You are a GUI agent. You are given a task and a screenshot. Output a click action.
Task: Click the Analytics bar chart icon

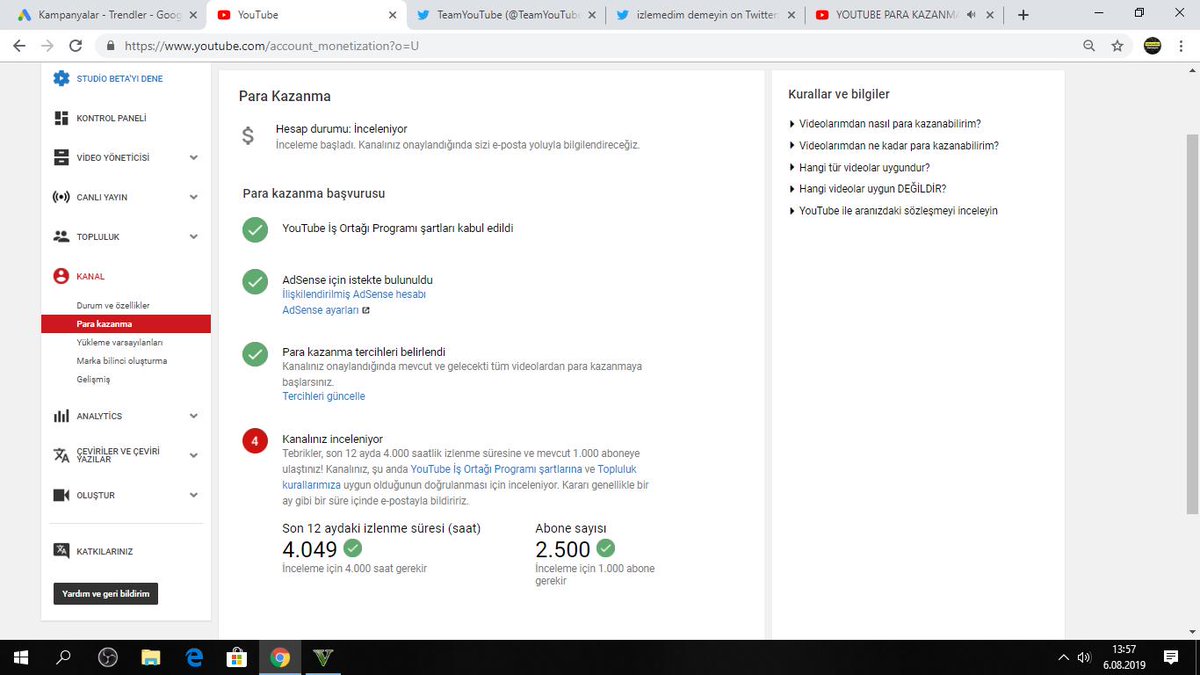tap(61, 416)
